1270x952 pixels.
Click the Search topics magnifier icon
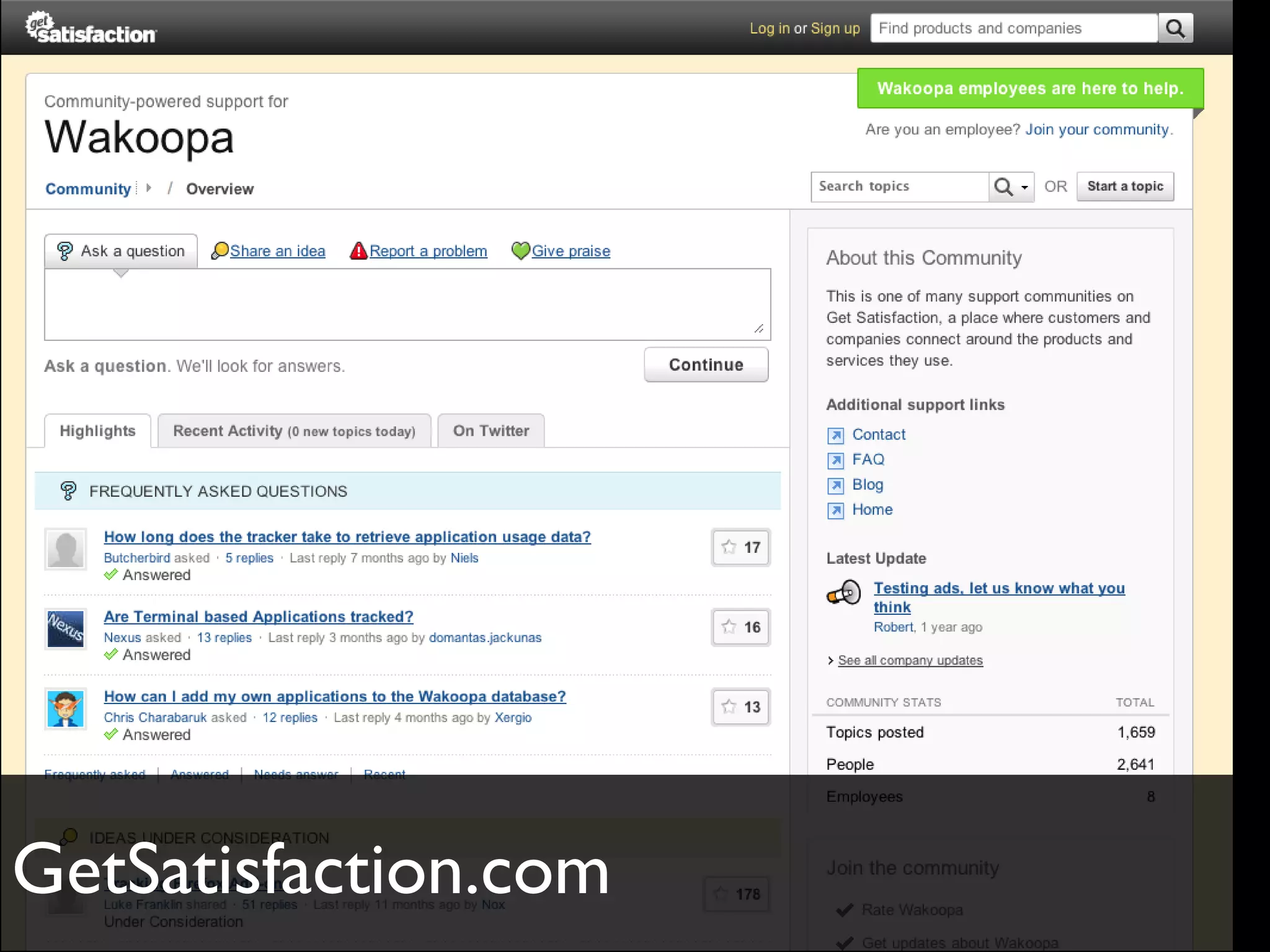click(1003, 187)
